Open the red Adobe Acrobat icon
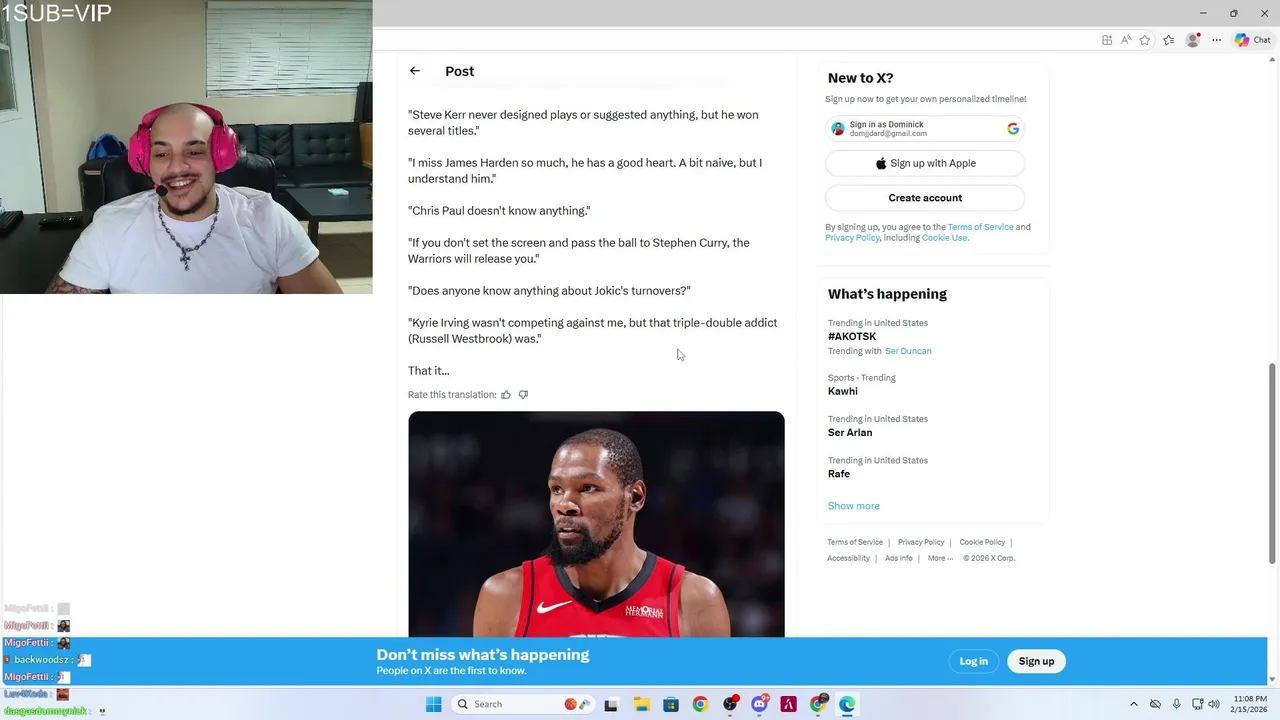Screen dimensions: 1280x720 pyautogui.click(x=789, y=704)
